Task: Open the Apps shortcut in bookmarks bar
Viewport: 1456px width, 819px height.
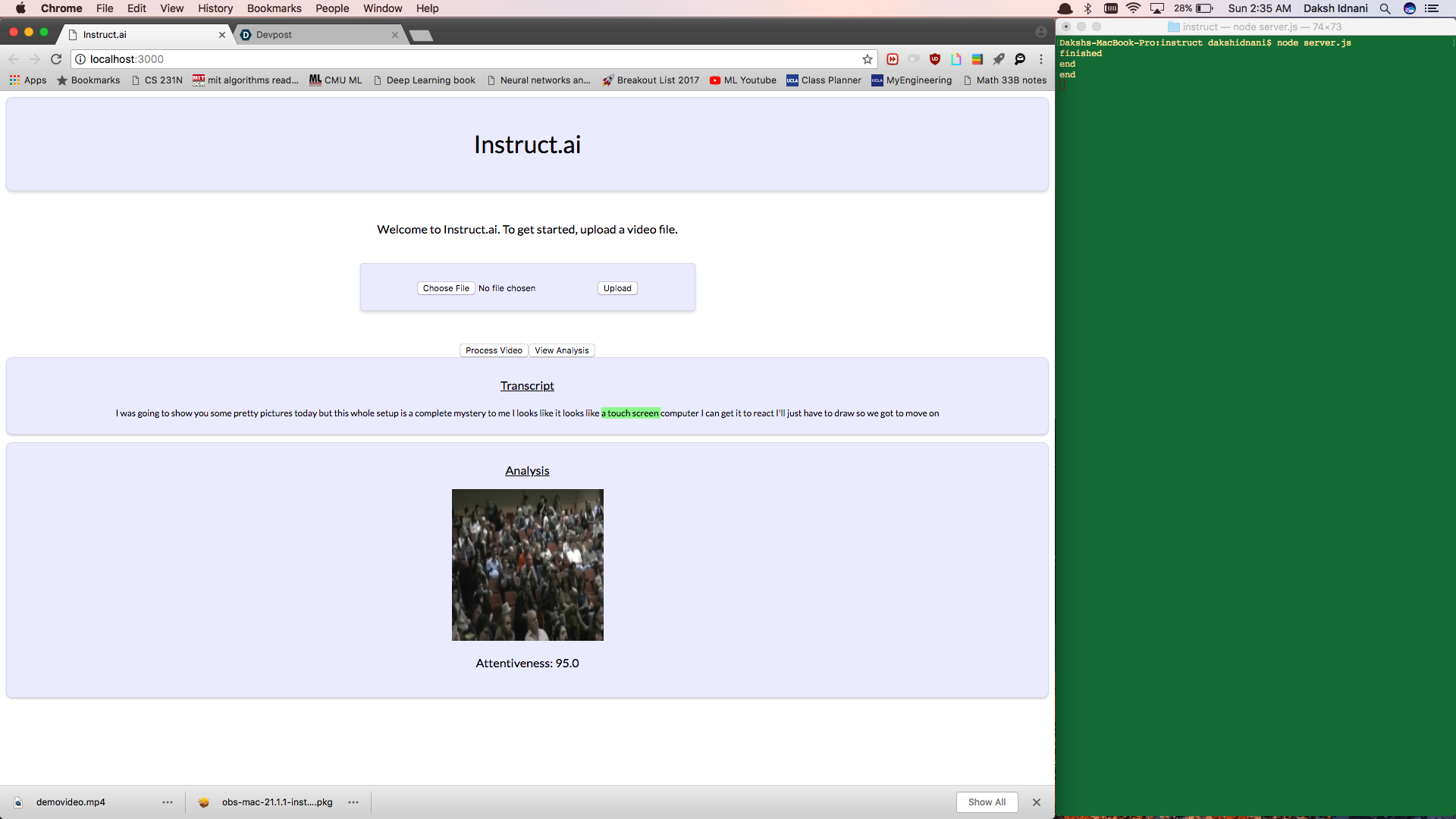Action: click(28, 80)
